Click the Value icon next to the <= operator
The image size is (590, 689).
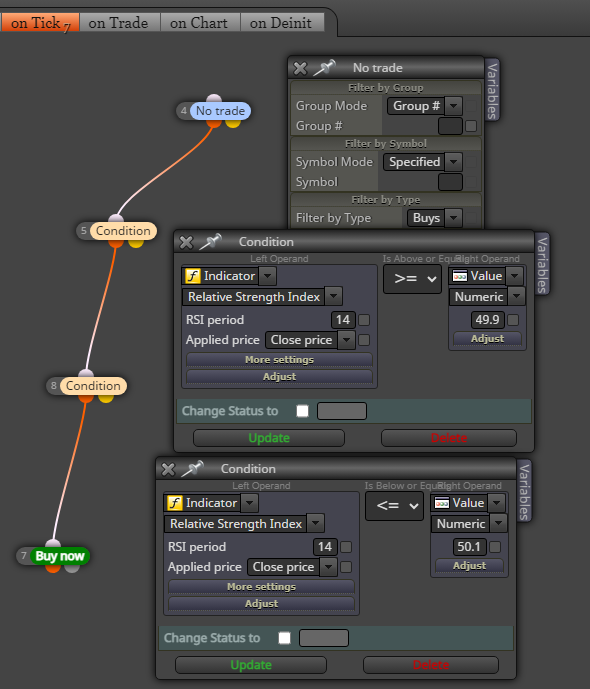(x=442, y=503)
